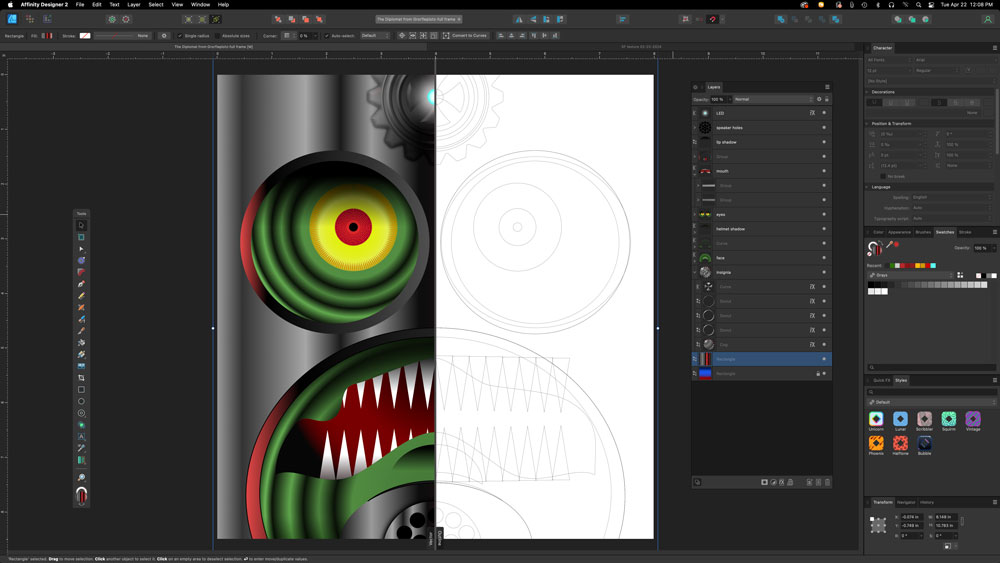1000x563 pixels.
Task: Select the Artistic Text tool
Action: point(81,436)
